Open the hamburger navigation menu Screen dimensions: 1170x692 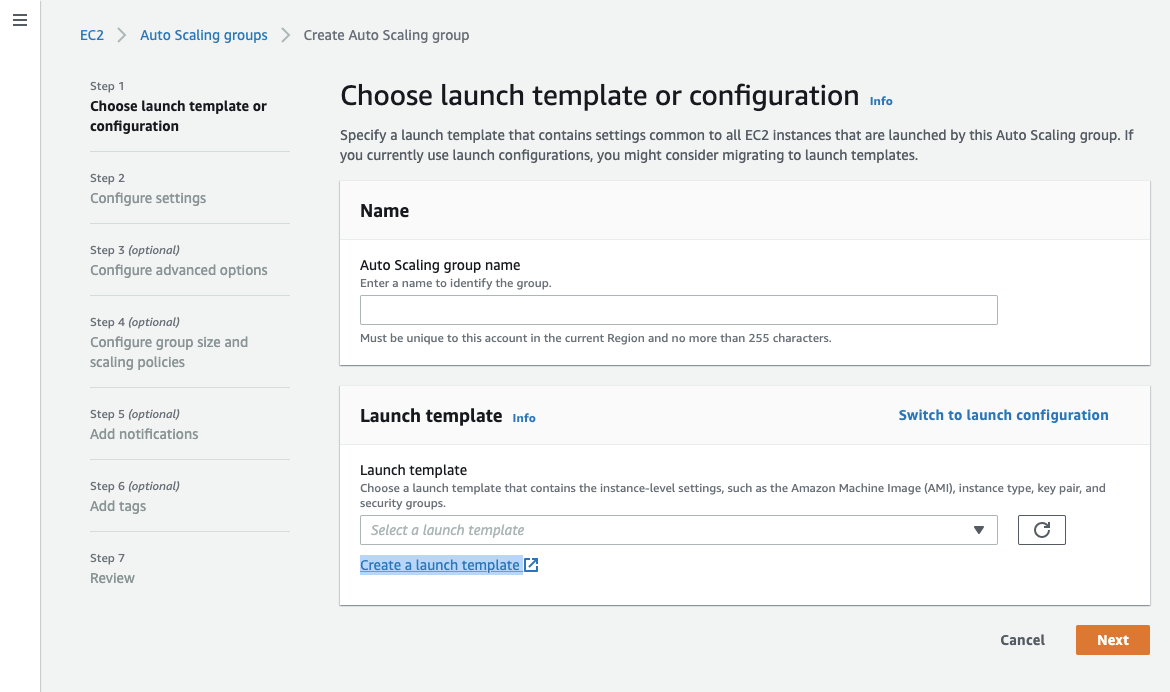(x=20, y=21)
